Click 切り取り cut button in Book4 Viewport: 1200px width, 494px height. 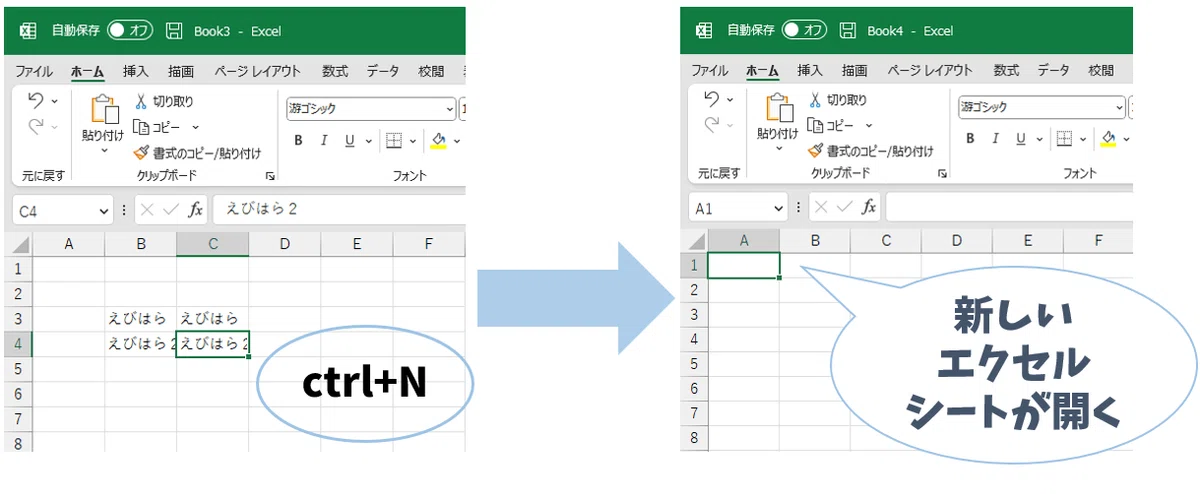[x=837, y=100]
